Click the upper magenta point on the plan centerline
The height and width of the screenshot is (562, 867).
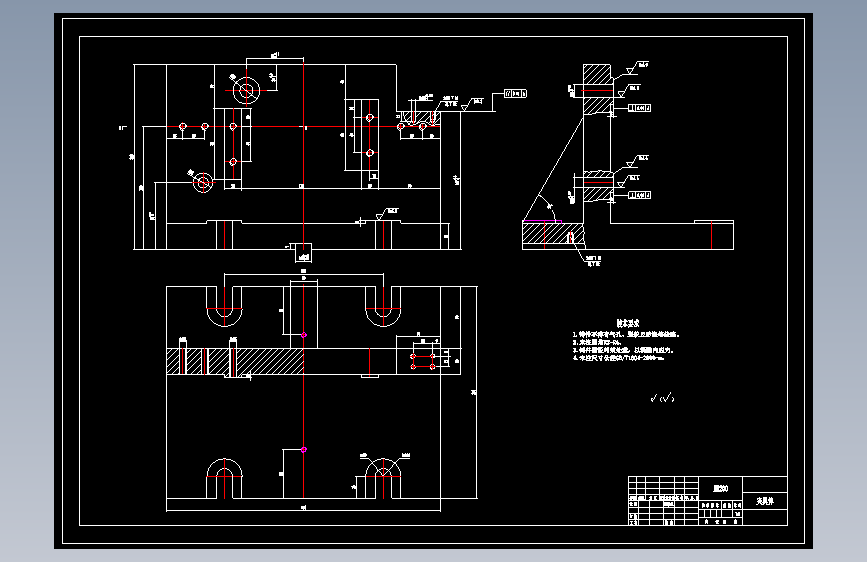304,335
